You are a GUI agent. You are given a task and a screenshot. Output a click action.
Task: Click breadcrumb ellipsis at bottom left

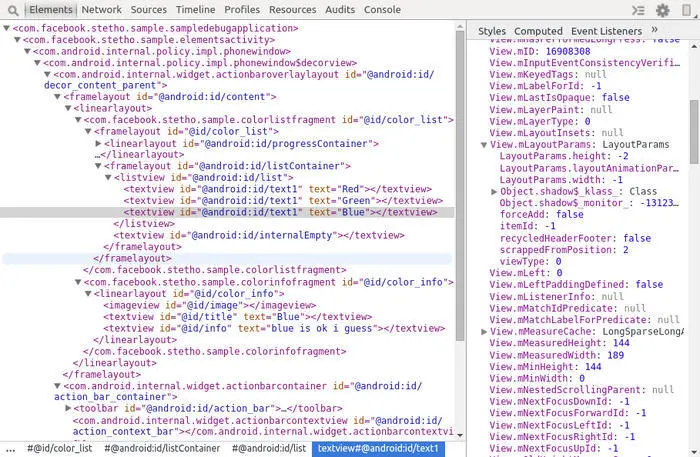[x=10, y=449]
